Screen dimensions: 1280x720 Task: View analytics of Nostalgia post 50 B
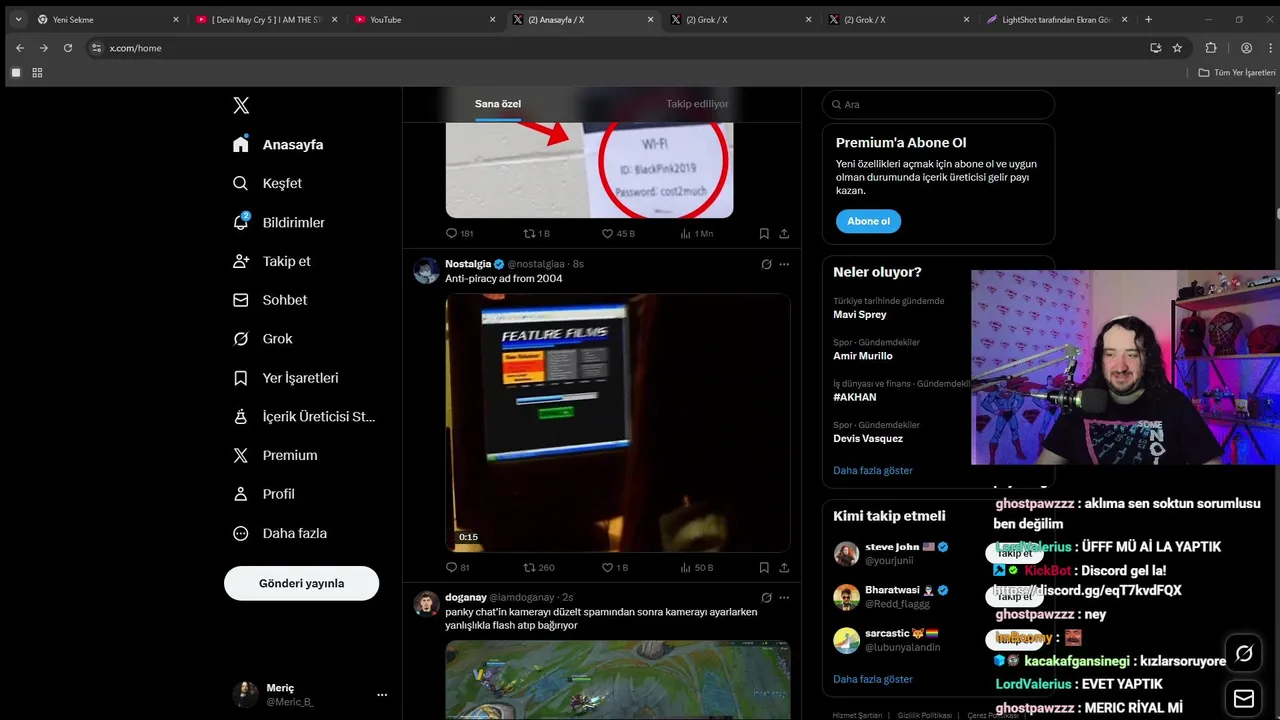coord(696,567)
